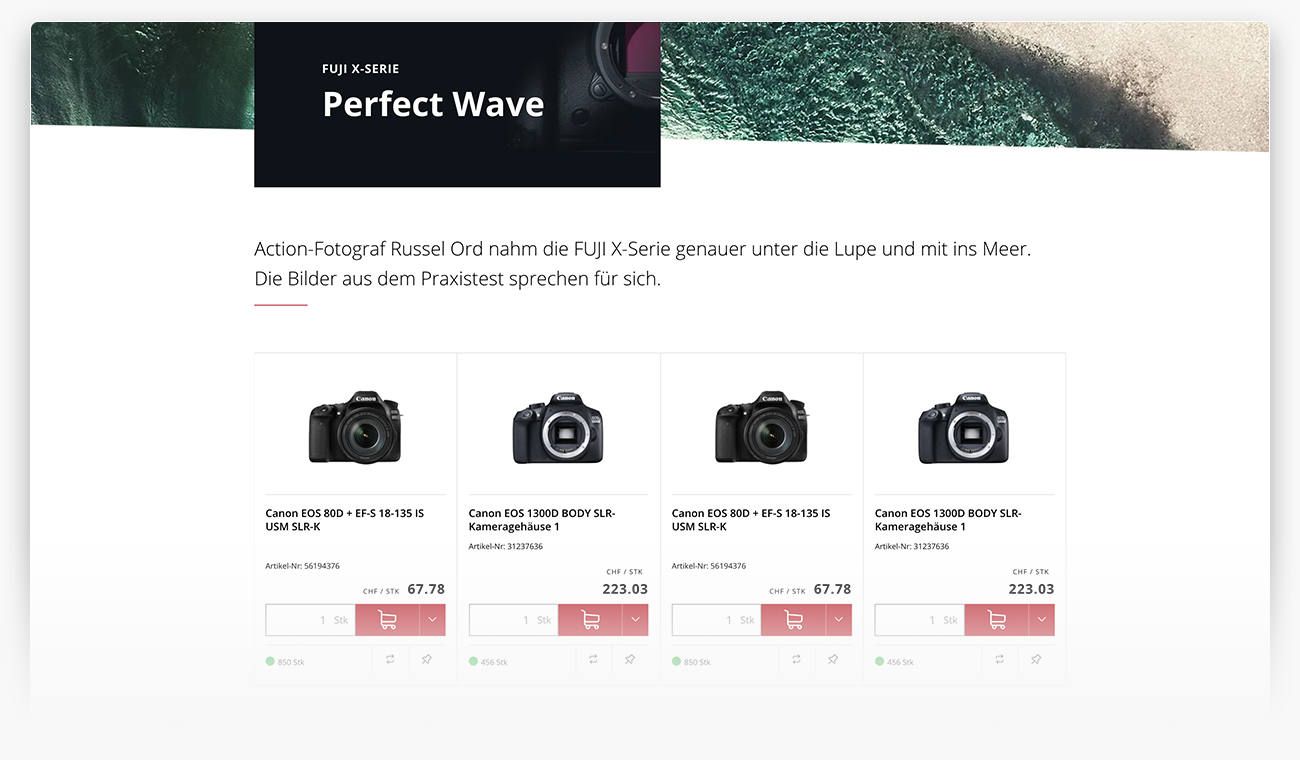The width and height of the screenshot is (1300, 760).
Task: Expand cart options dropdown on first card
Action: [x=432, y=620]
